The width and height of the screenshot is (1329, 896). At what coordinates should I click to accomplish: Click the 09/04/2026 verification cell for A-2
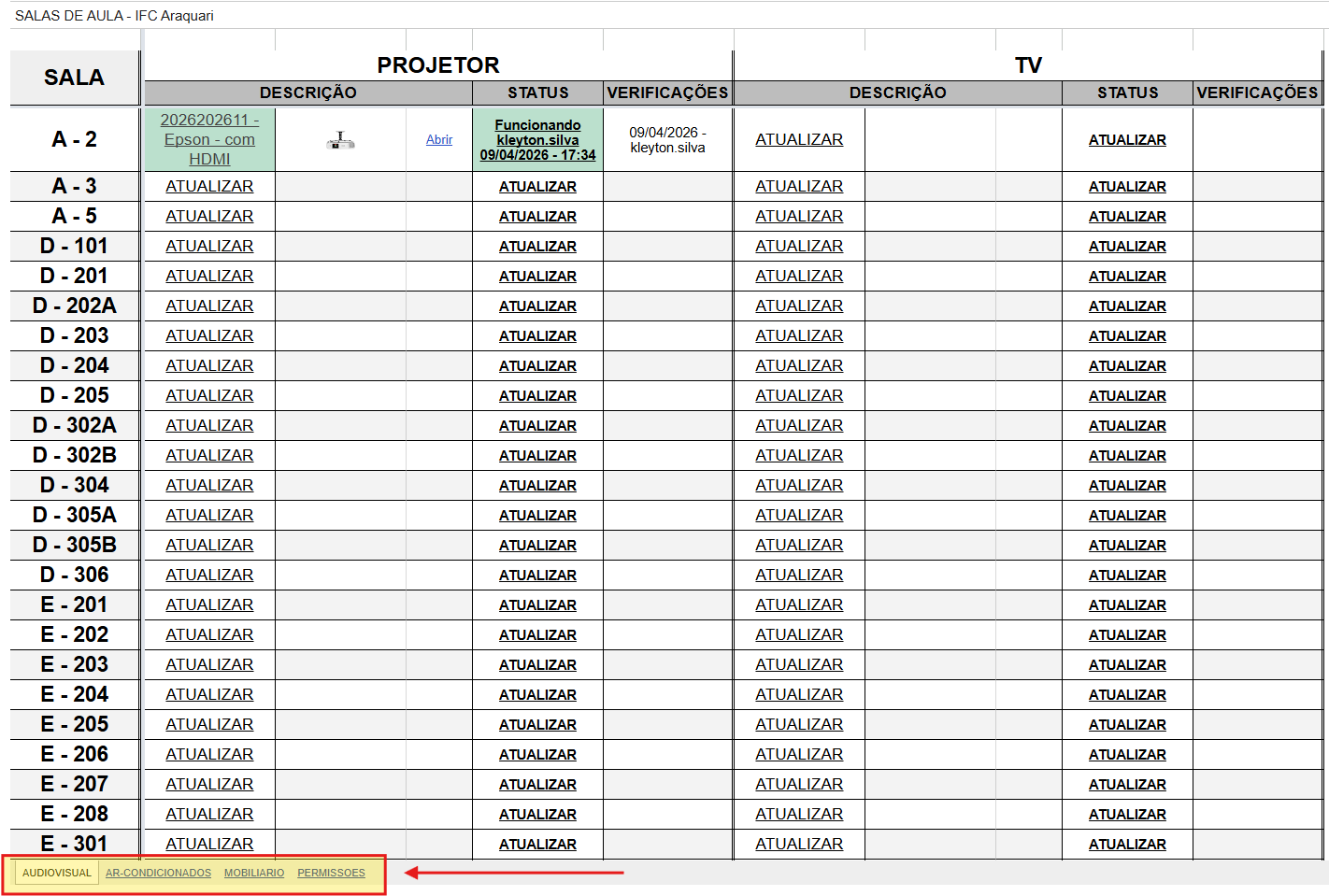tap(667, 140)
